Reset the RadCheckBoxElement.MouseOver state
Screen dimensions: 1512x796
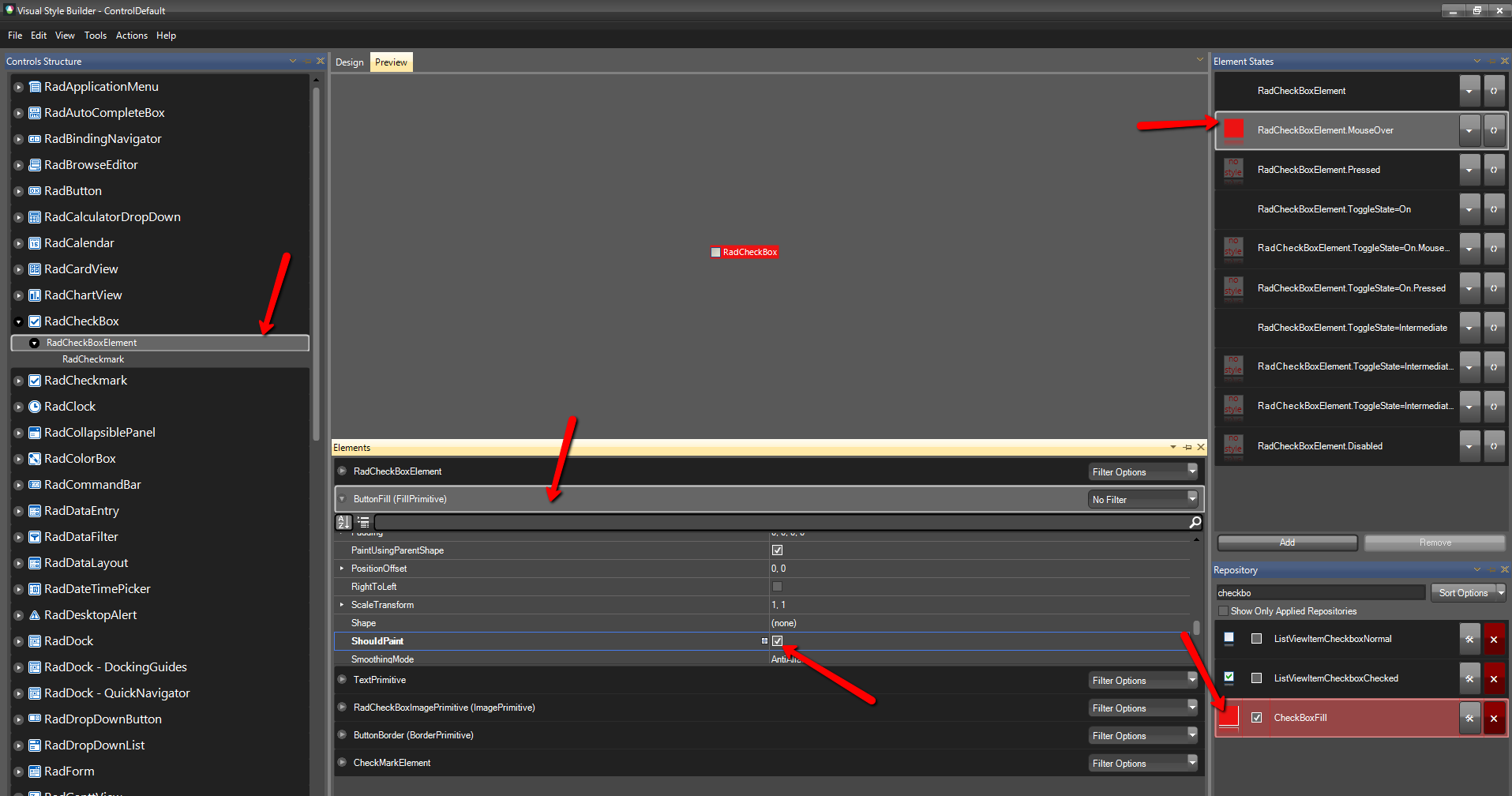pyautogui.click(x=1494, y=130)
